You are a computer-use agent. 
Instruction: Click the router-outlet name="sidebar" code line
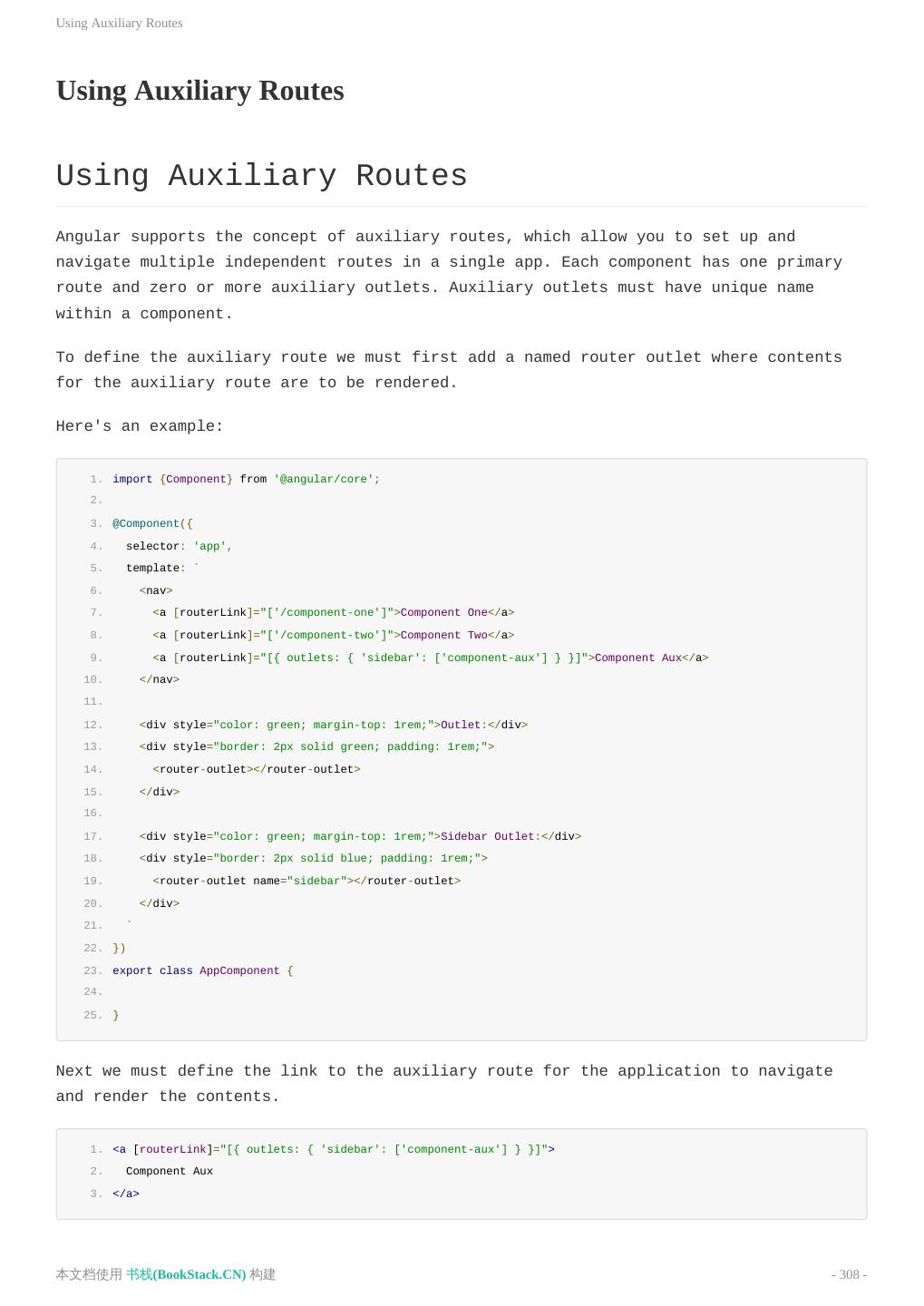[306, 881]
